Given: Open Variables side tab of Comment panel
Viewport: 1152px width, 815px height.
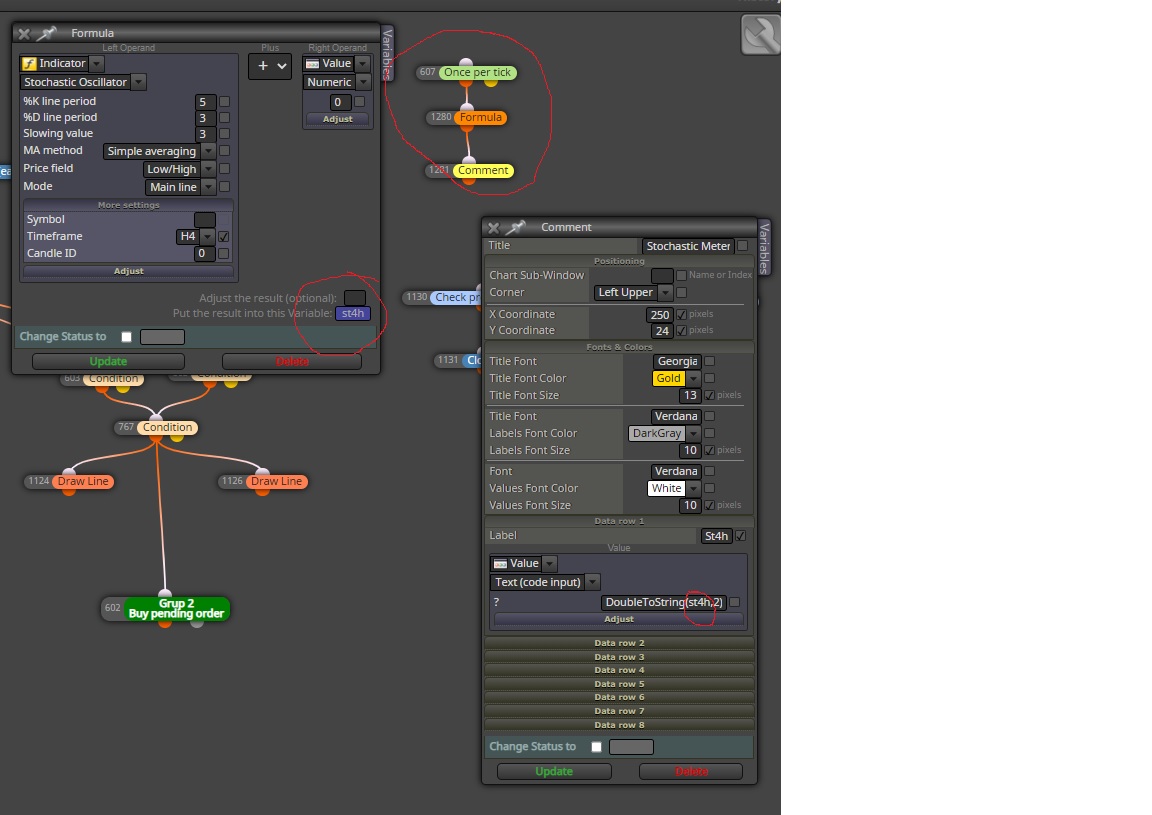Looking at the screenshot, I should (x=764, y=248).
